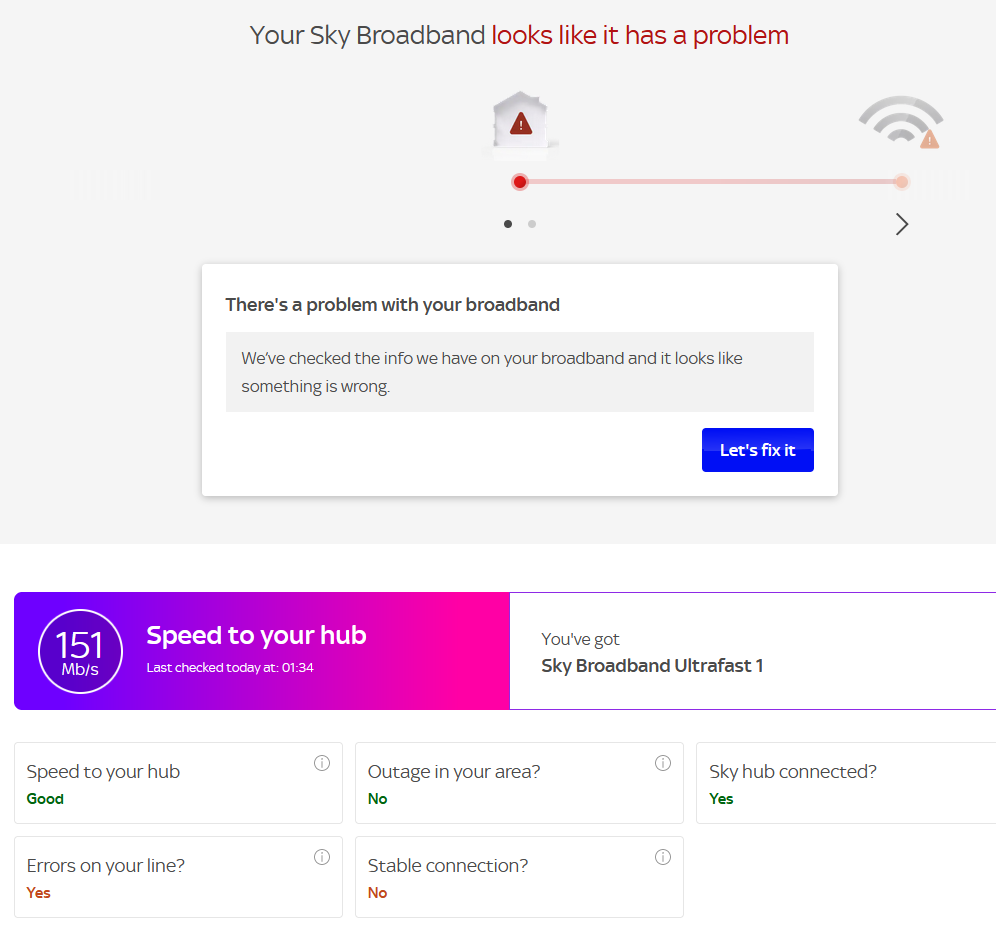Click the Outage in your area label
Screen dimensions: 996x926
coord(454,772)
